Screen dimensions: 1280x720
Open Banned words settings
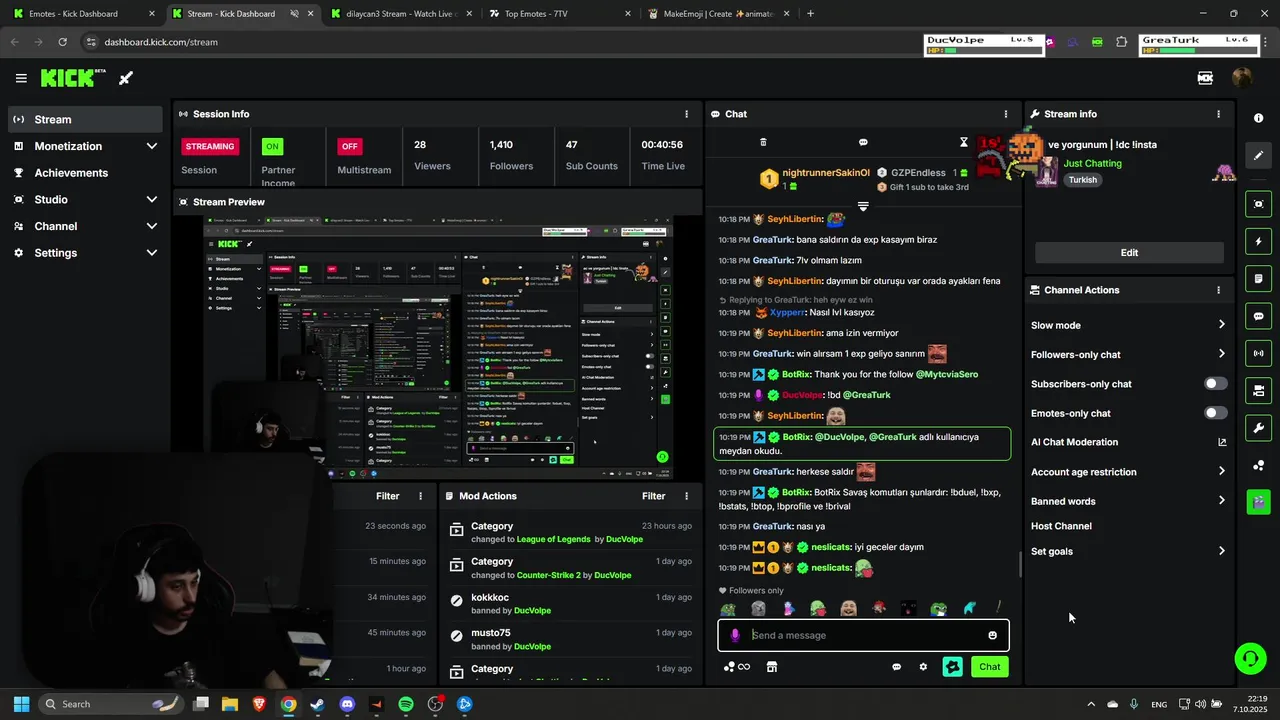click(x=1129, y=501)
